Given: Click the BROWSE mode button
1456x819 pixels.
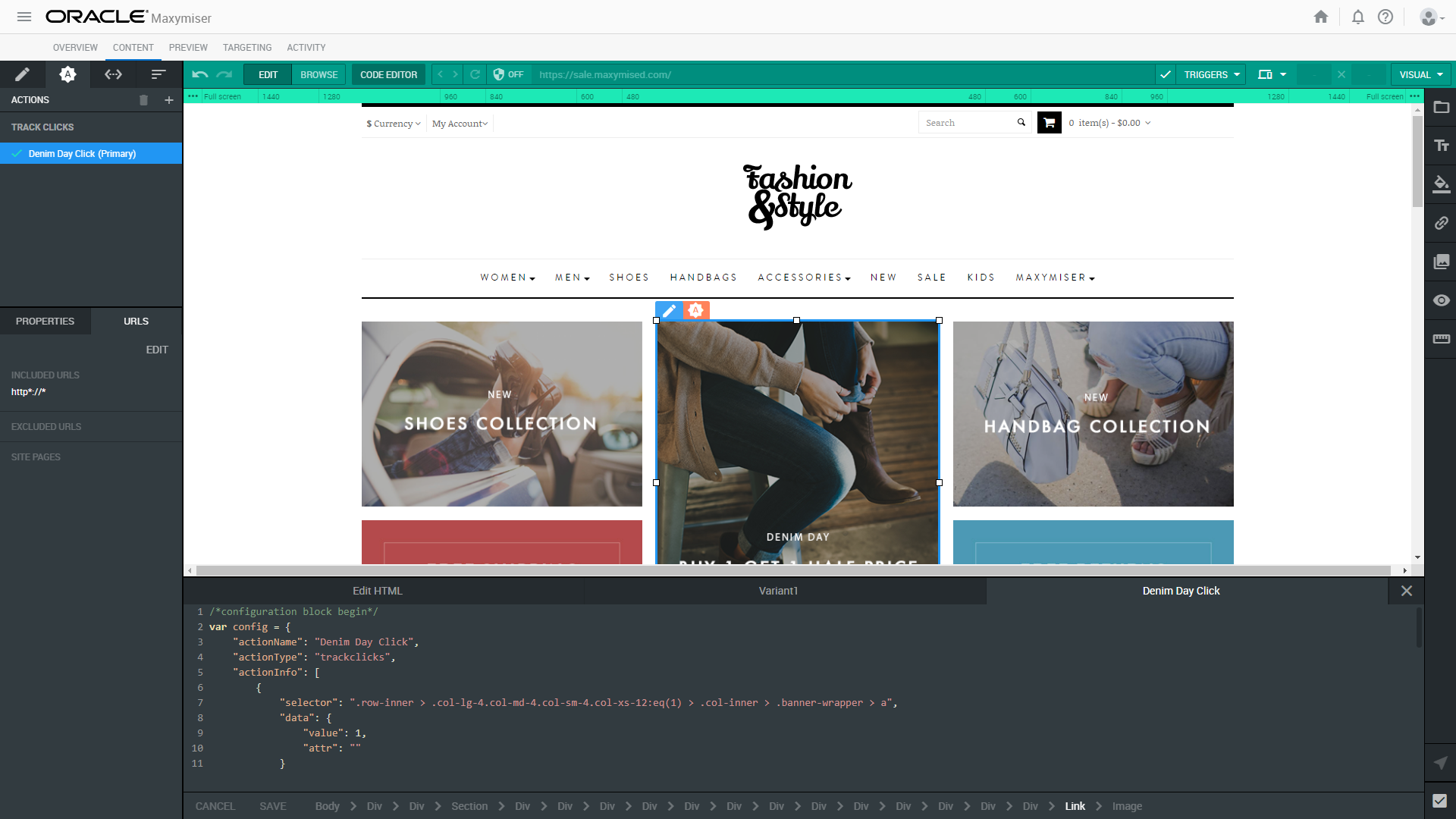Looking at the screenshot, I should click(x=318, y=74).
